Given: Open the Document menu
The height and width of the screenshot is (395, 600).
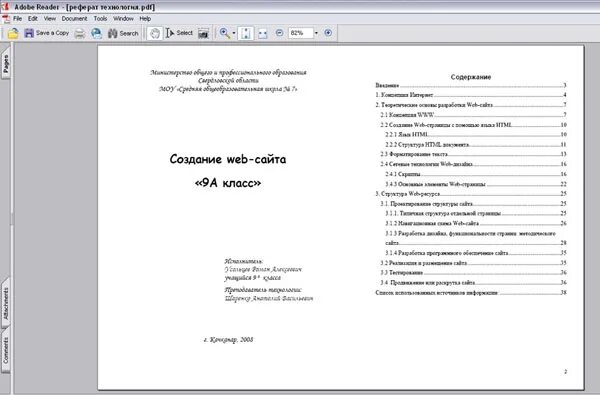Looking at the screenshot, I should pos(74,18).
